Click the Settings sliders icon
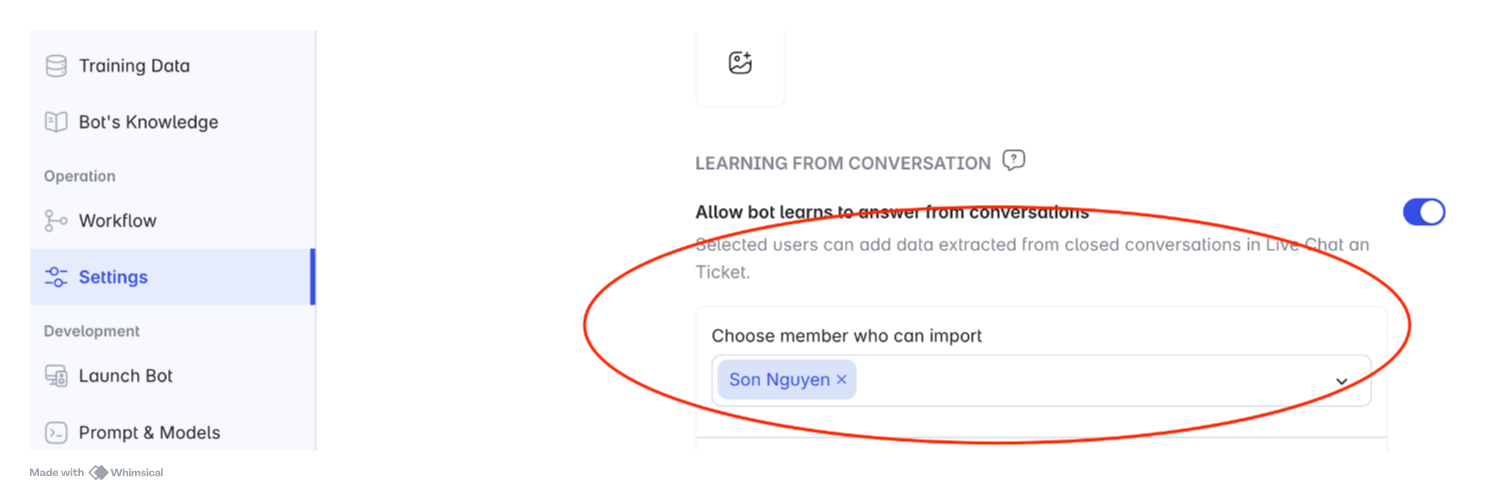The width and height of the screenshot is (1495, 495). [56, 277]
